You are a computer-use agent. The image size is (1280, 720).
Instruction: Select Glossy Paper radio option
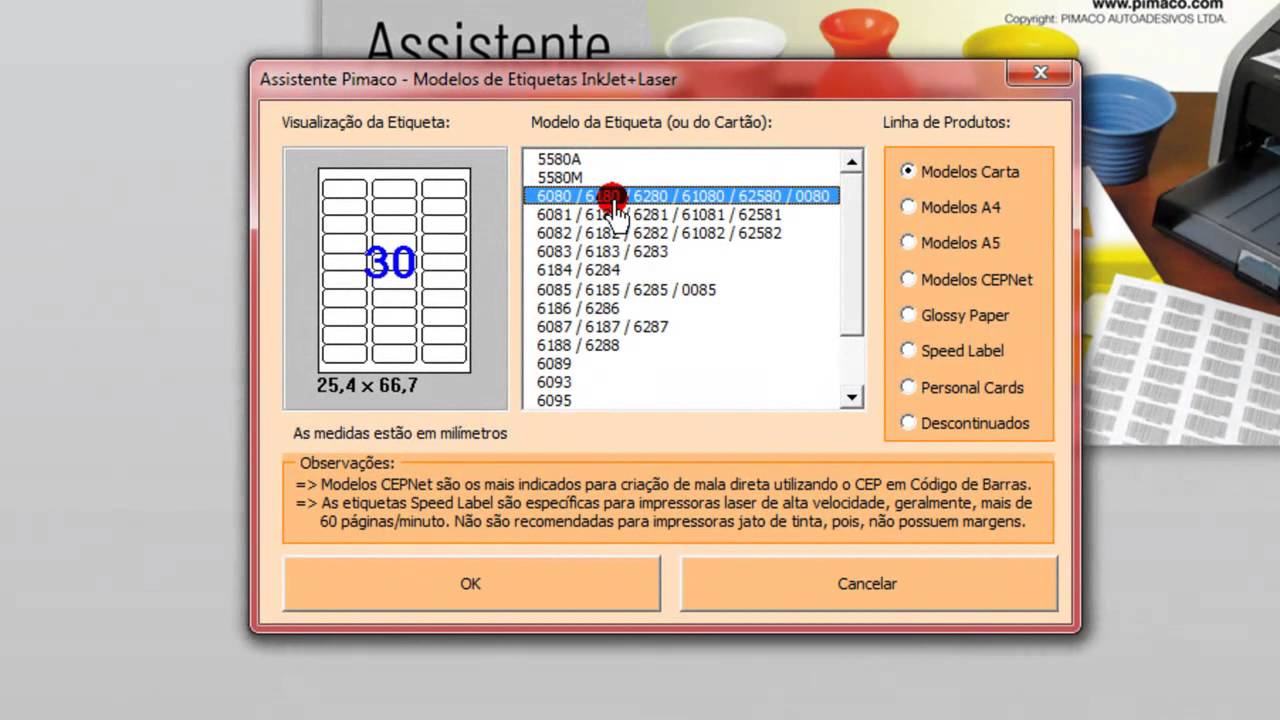954,315
